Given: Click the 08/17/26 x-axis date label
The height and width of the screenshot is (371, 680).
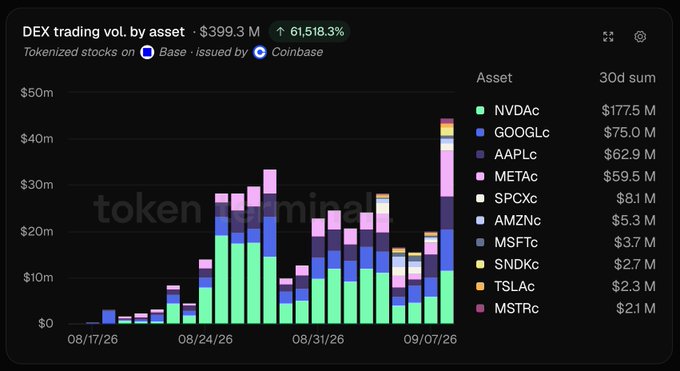Looking at the screenshot, I should tap(92, 339).
